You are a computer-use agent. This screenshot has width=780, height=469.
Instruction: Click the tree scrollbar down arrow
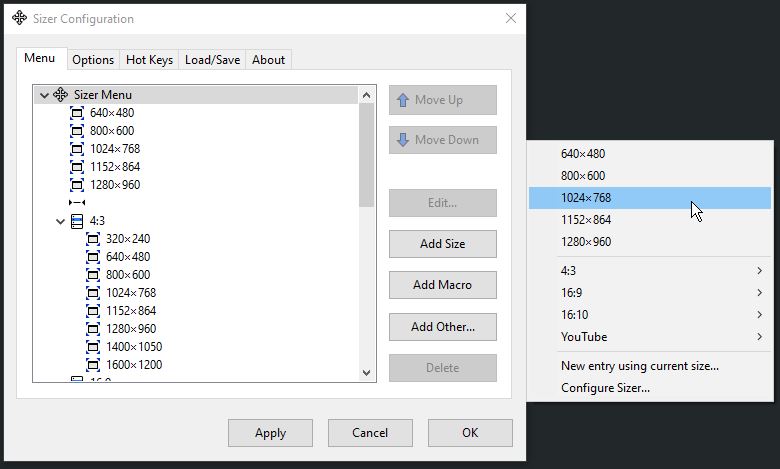tap(366, 372)
